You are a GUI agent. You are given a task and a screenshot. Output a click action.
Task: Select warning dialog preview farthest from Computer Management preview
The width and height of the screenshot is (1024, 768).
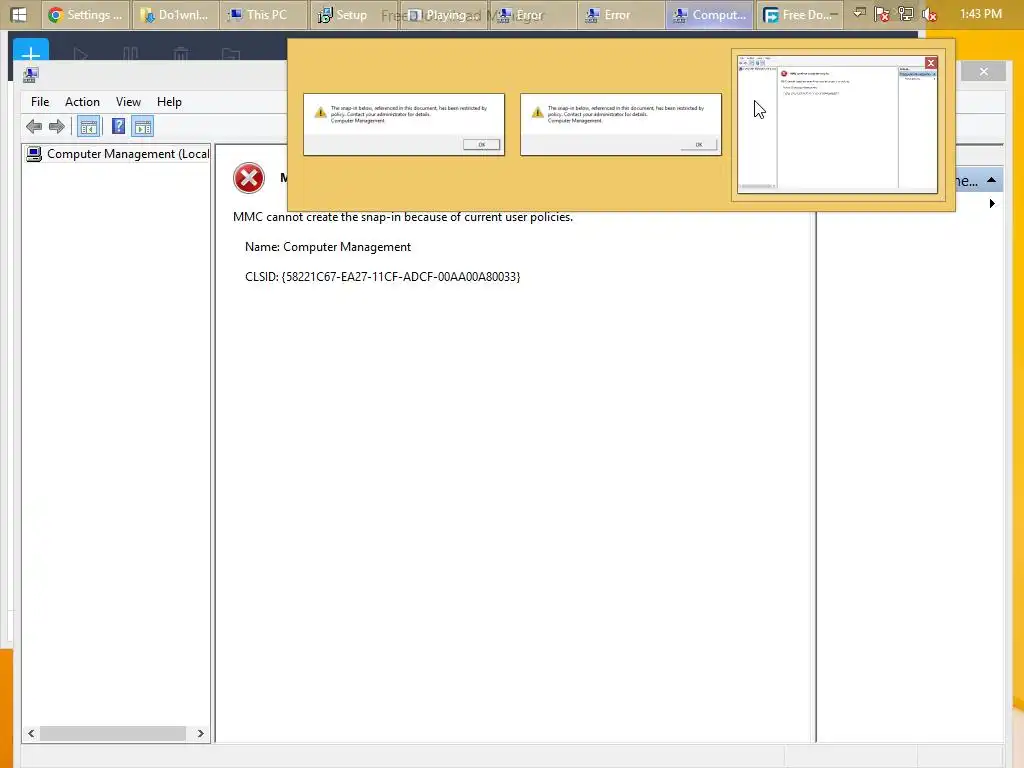pyautogui.click(x=404, y=124)
